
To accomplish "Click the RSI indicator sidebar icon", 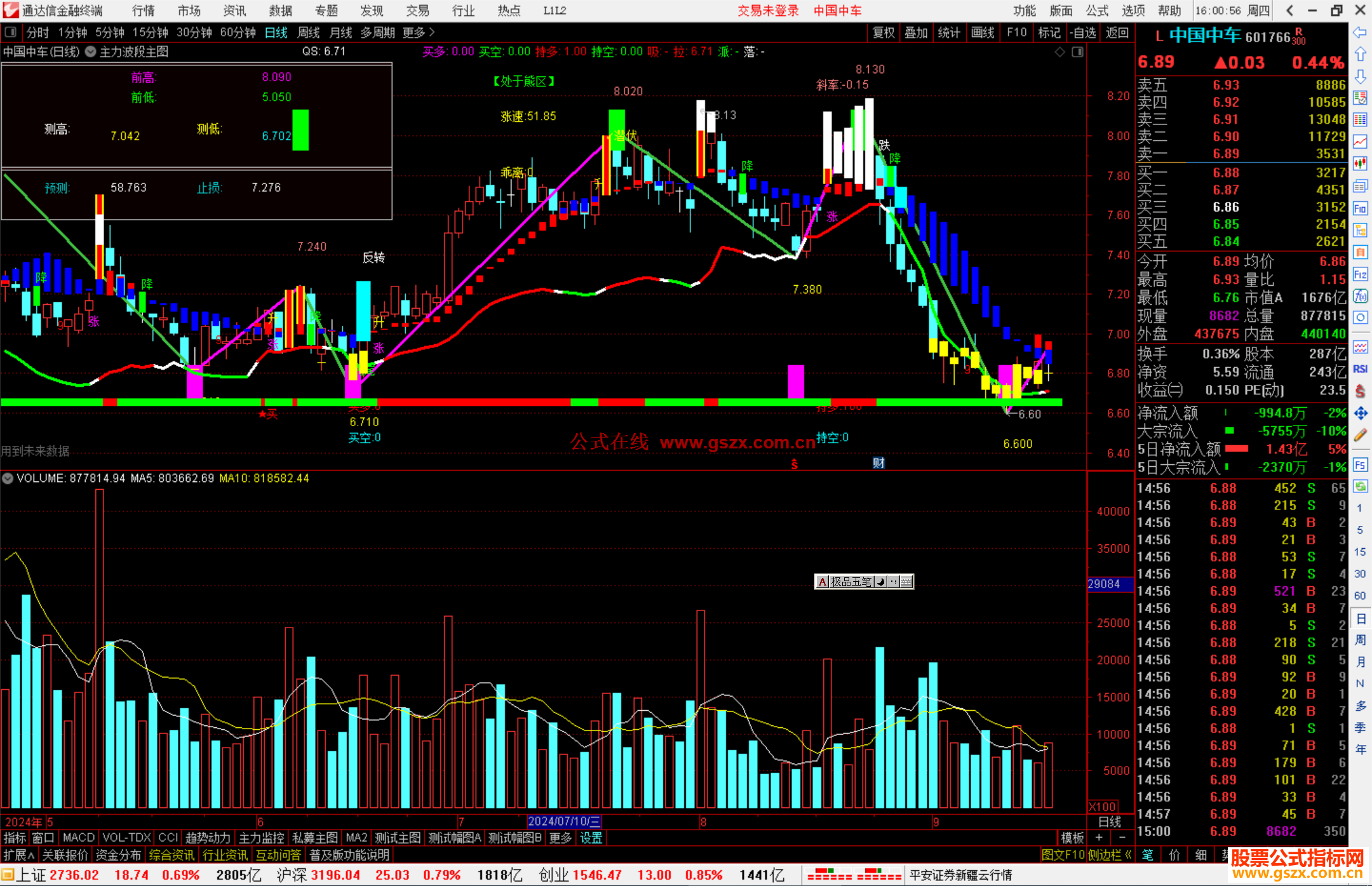I will coord(1360,369).
